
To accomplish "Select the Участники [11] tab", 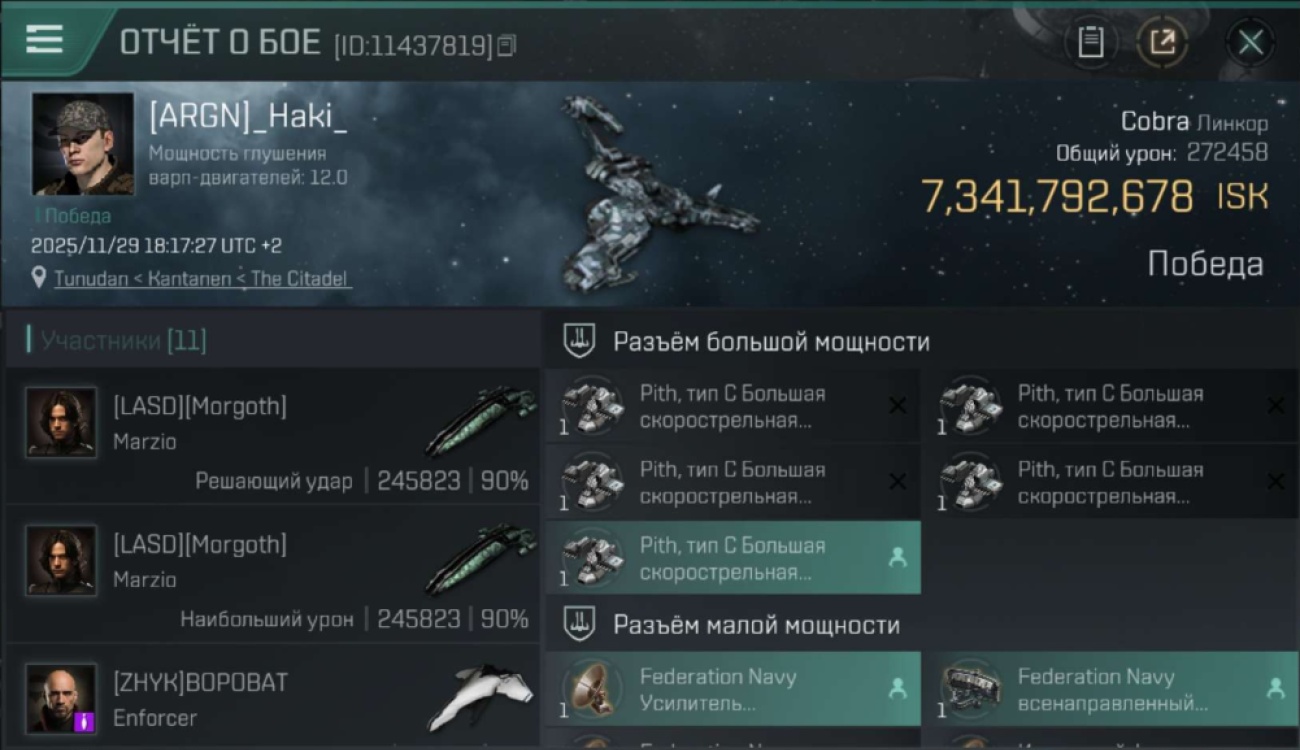I will [123, 340].
